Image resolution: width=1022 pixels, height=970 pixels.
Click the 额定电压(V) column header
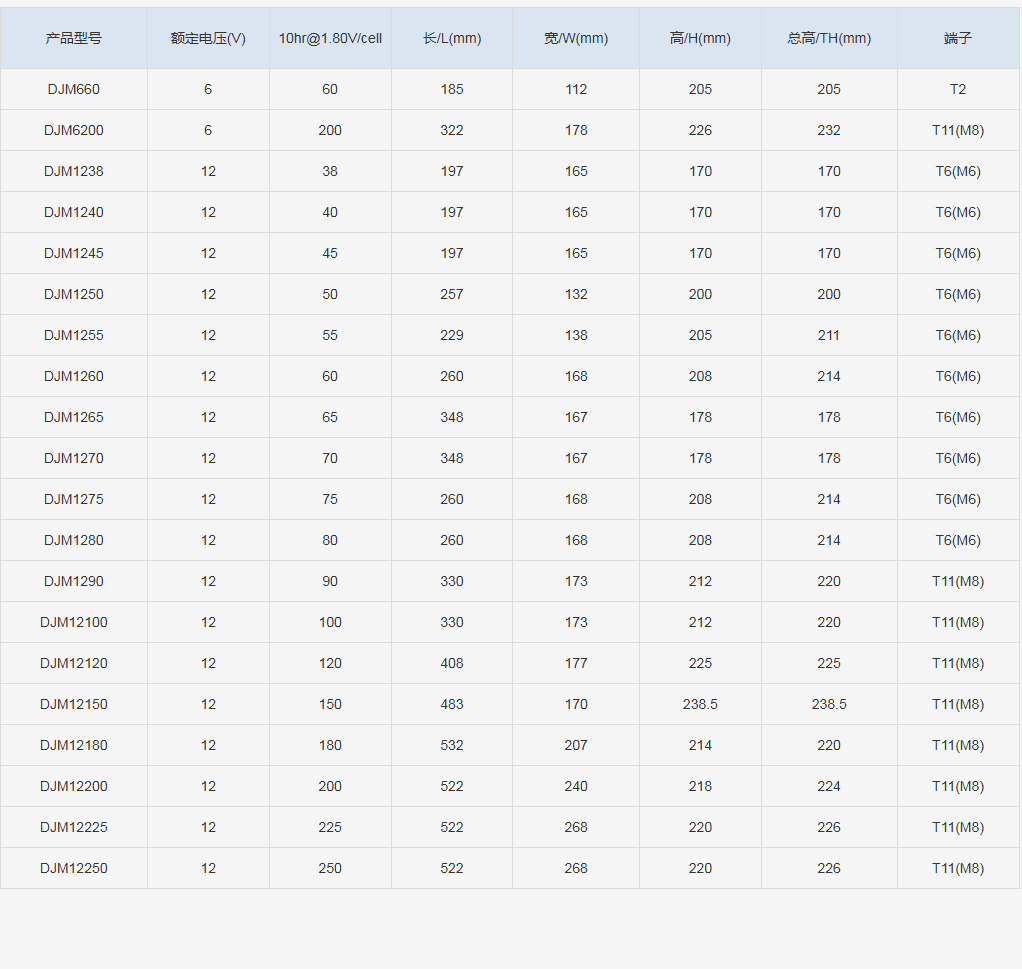(x=208, y=38)
